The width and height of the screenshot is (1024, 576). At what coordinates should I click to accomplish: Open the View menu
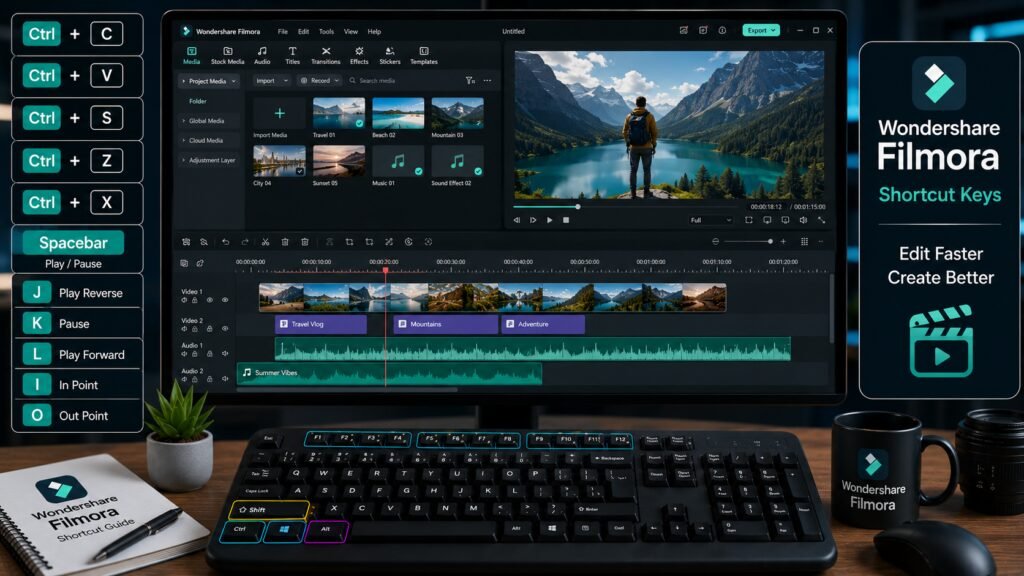point(351,31)
